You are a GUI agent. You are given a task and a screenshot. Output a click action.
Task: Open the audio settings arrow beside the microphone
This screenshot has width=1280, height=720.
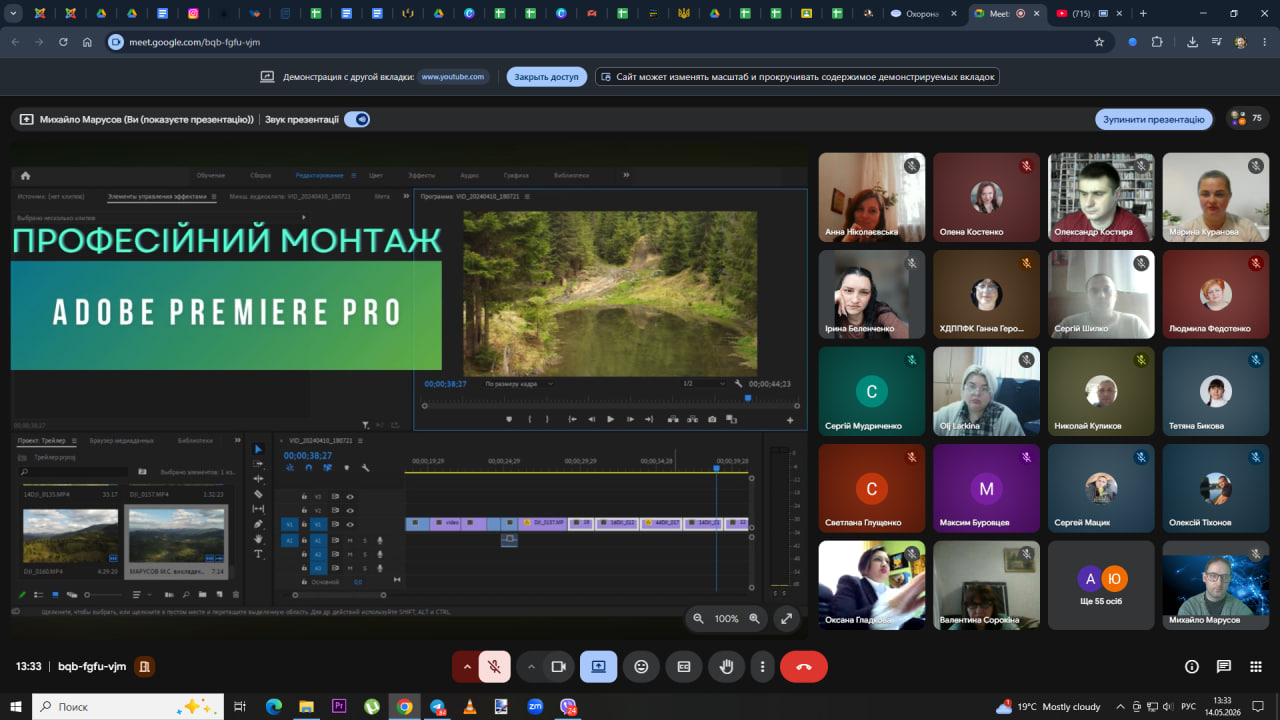466,666
